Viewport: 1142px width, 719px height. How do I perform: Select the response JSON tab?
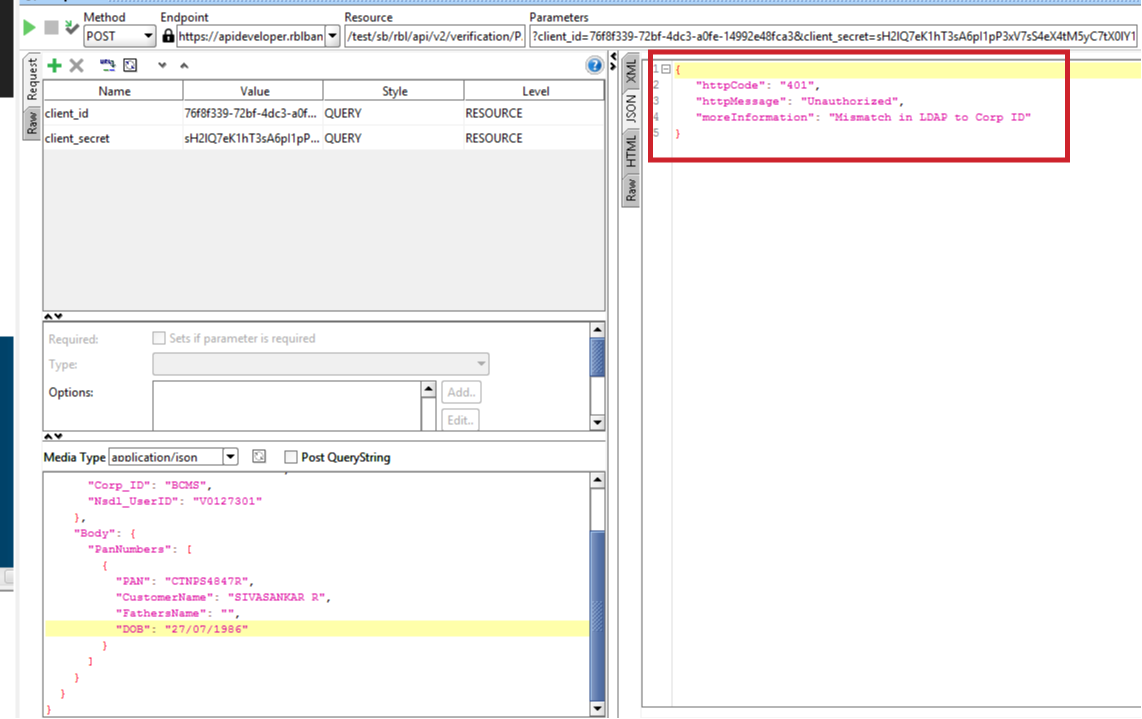tap(631, 109)
